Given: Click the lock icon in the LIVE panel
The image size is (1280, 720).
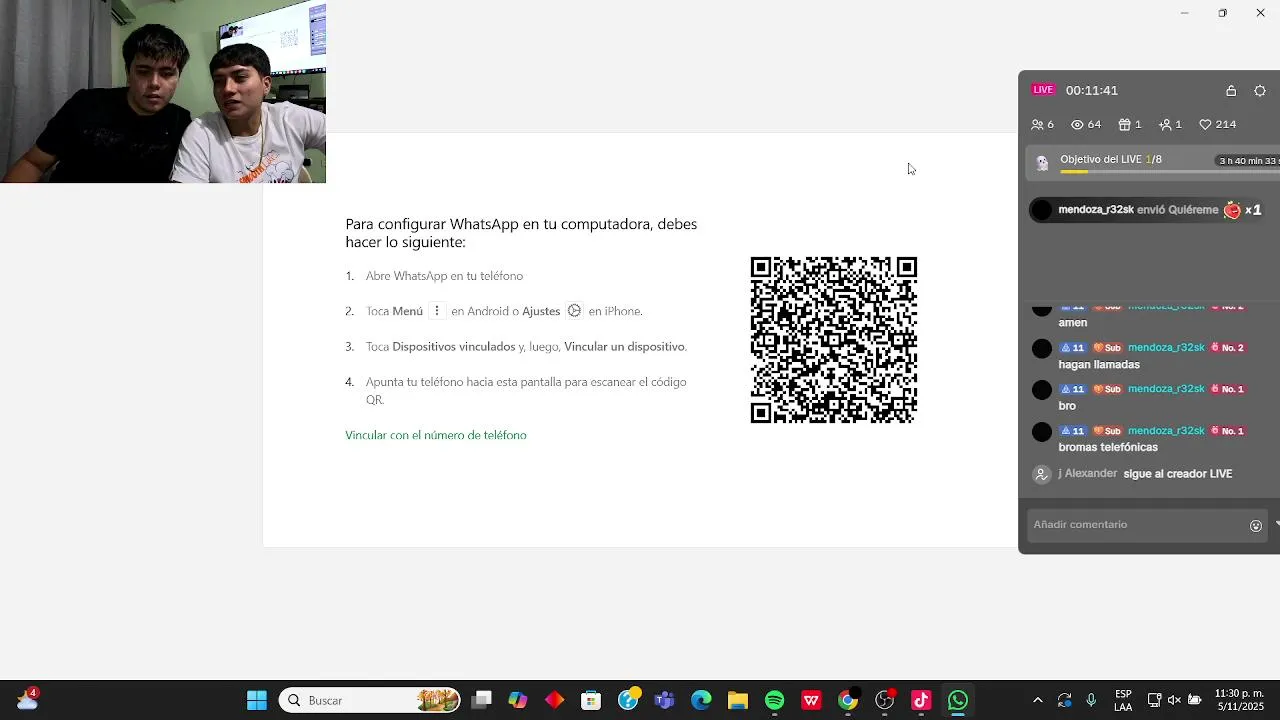Looking at the screenshot, I should [x=1231, y=90].
